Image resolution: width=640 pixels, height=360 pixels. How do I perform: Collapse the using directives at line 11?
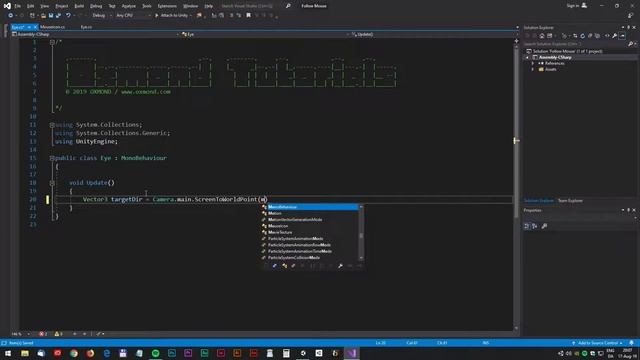coord(52,125)
